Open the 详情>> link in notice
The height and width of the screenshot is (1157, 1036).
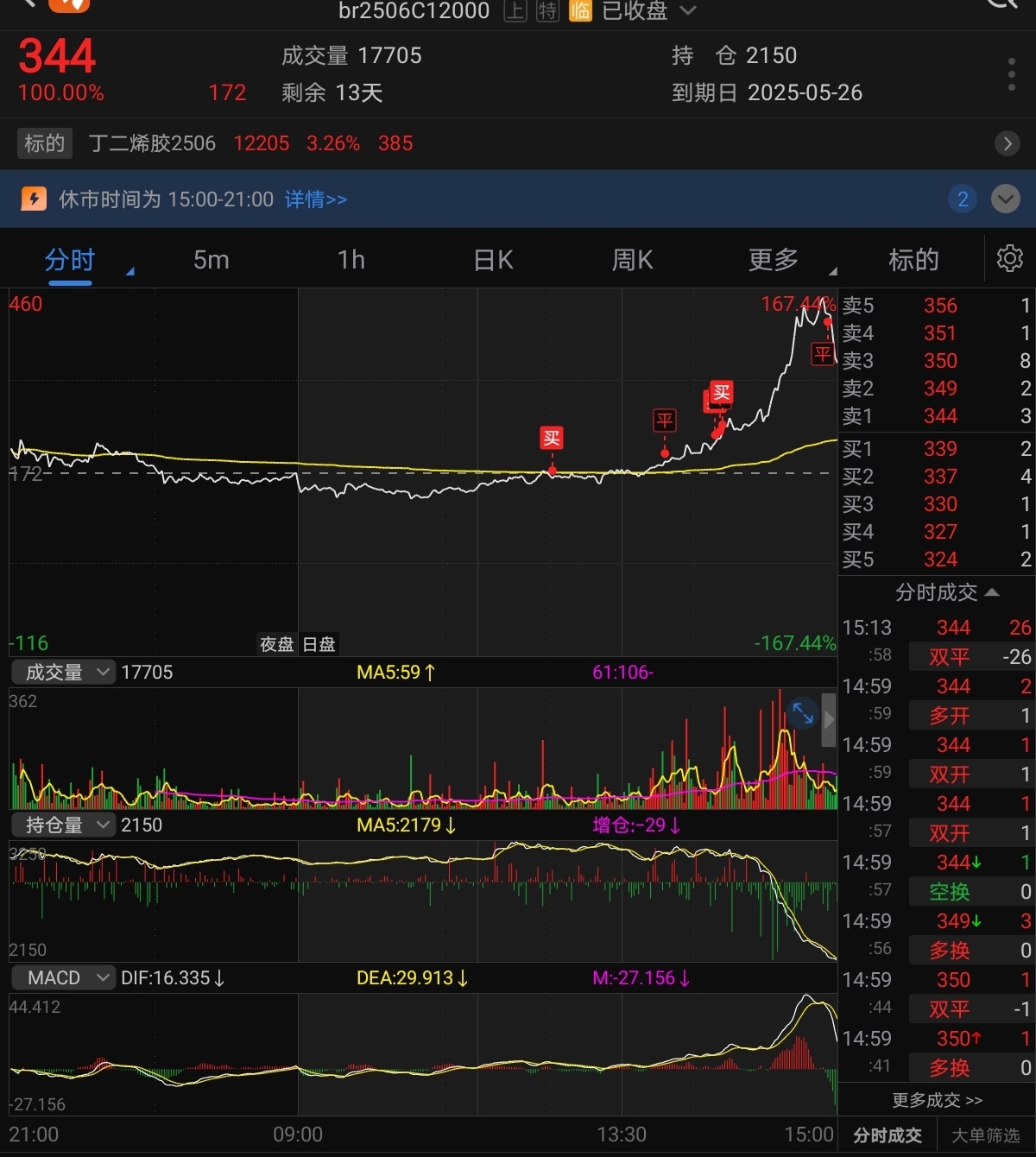pos(316,199)
